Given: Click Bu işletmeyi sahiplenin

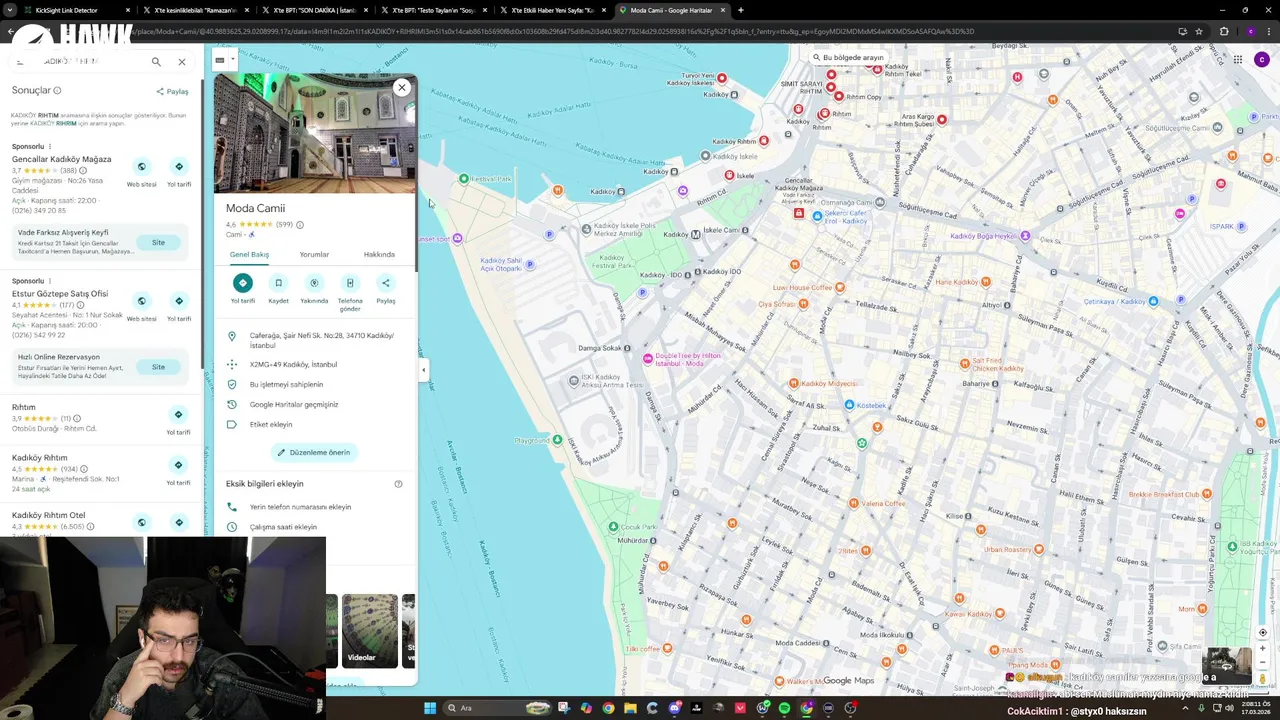Looking at the screenshot, I should pos(315,385).
